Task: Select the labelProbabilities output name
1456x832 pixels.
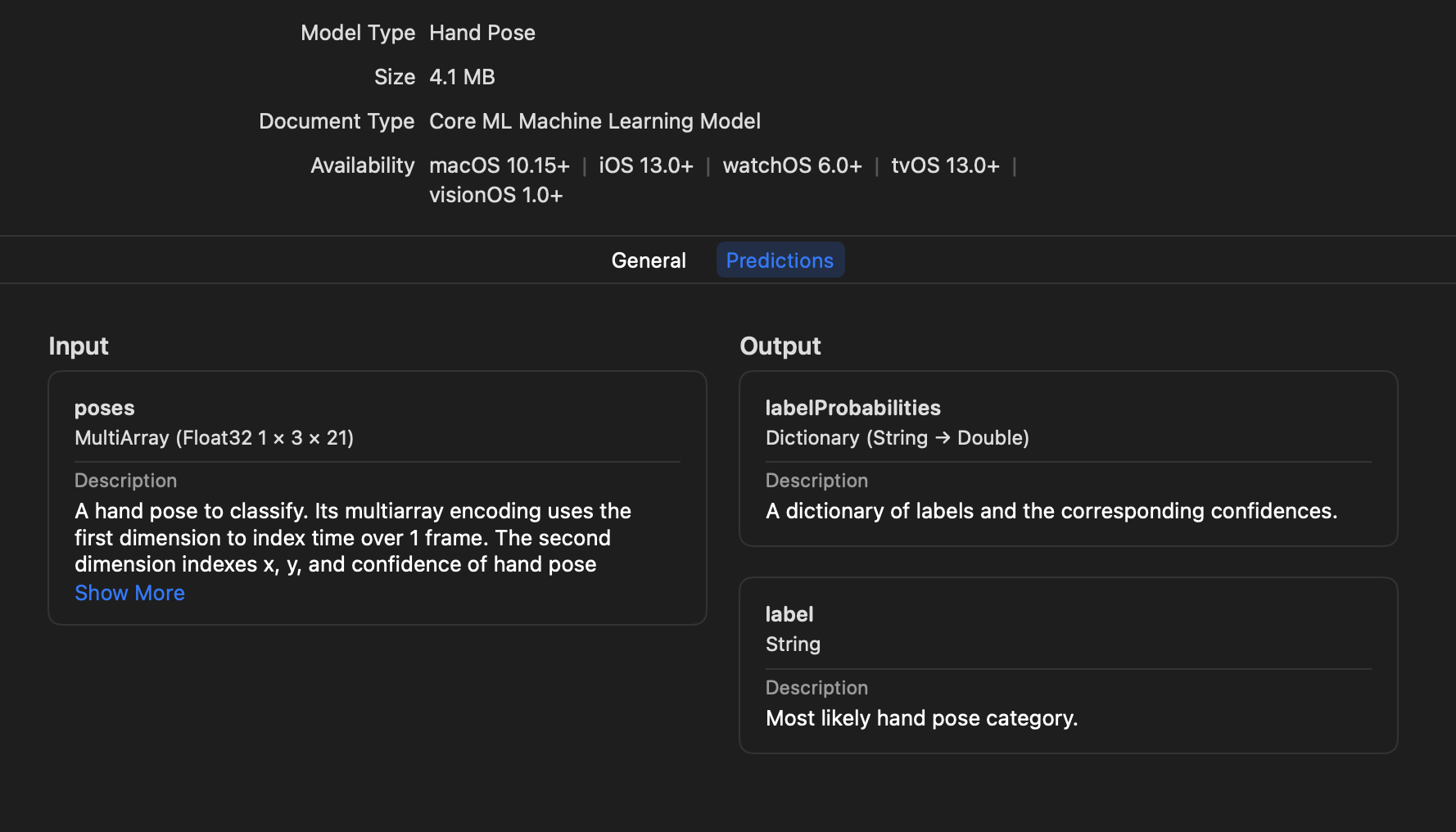Action: [852, 408]
